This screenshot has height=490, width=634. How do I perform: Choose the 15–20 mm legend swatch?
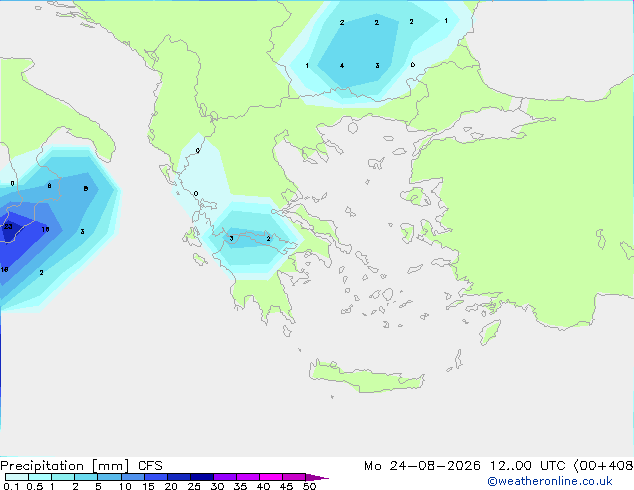[155, 477]
